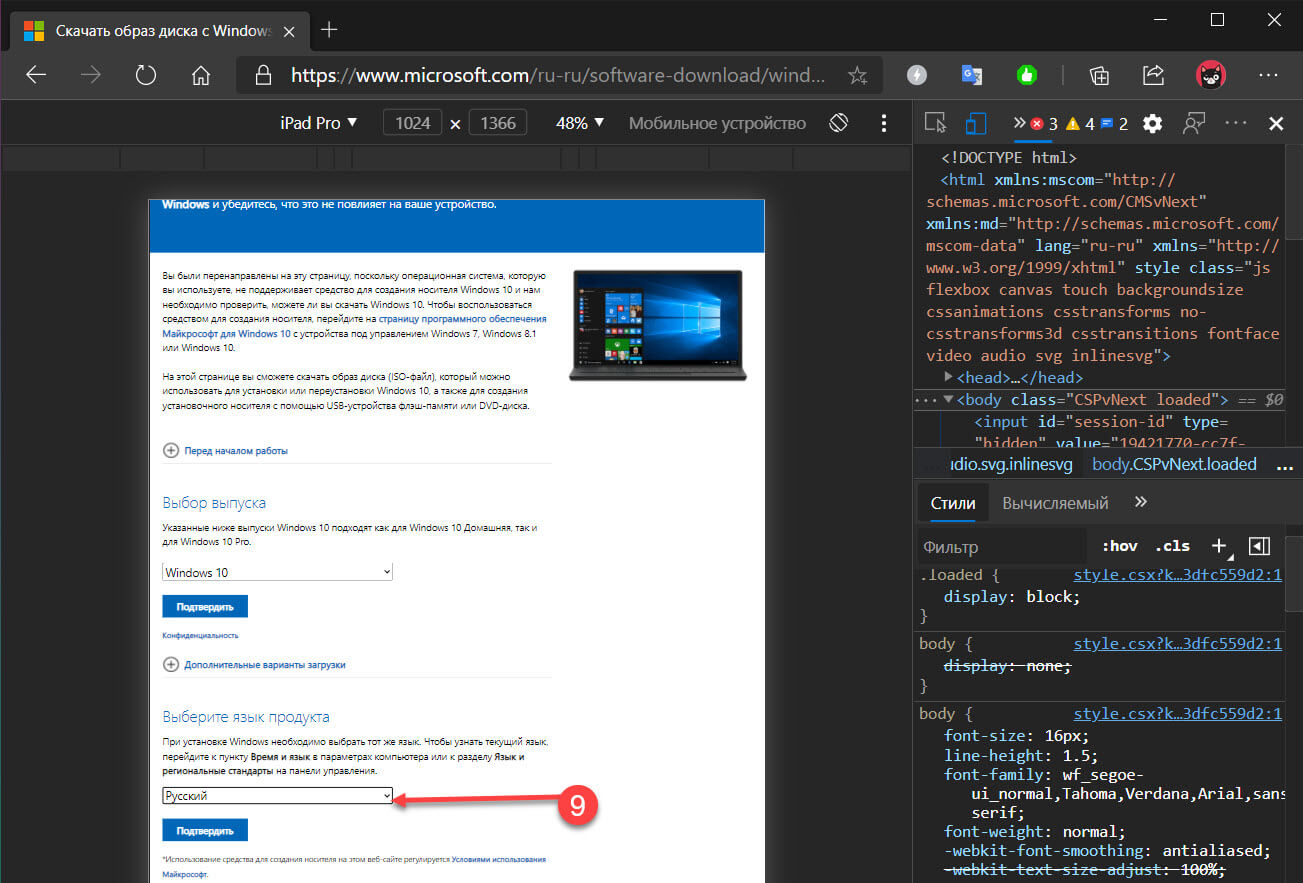Toggle the :hov element state panel
This screenshot has width=1303, height=883.
click(1120, 546)
